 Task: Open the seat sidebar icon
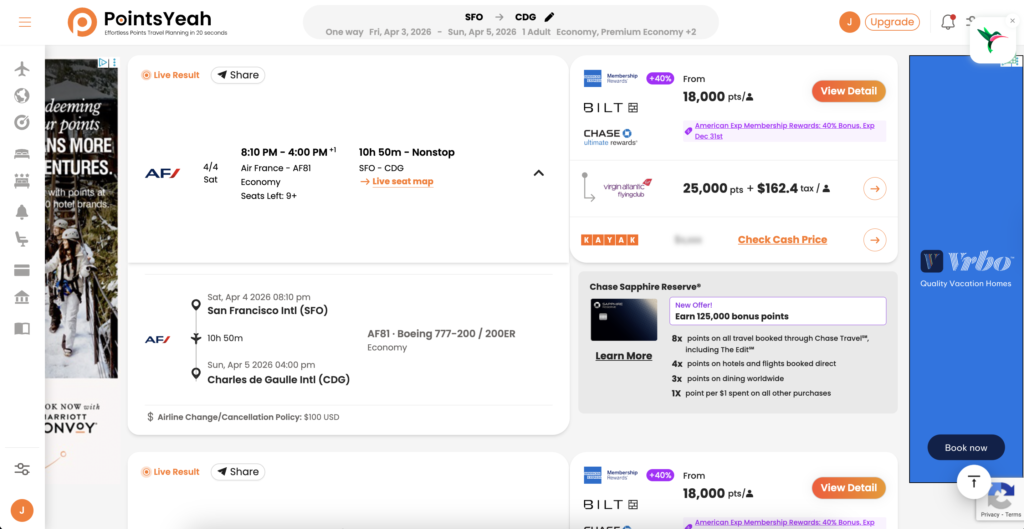coord(22,240)
